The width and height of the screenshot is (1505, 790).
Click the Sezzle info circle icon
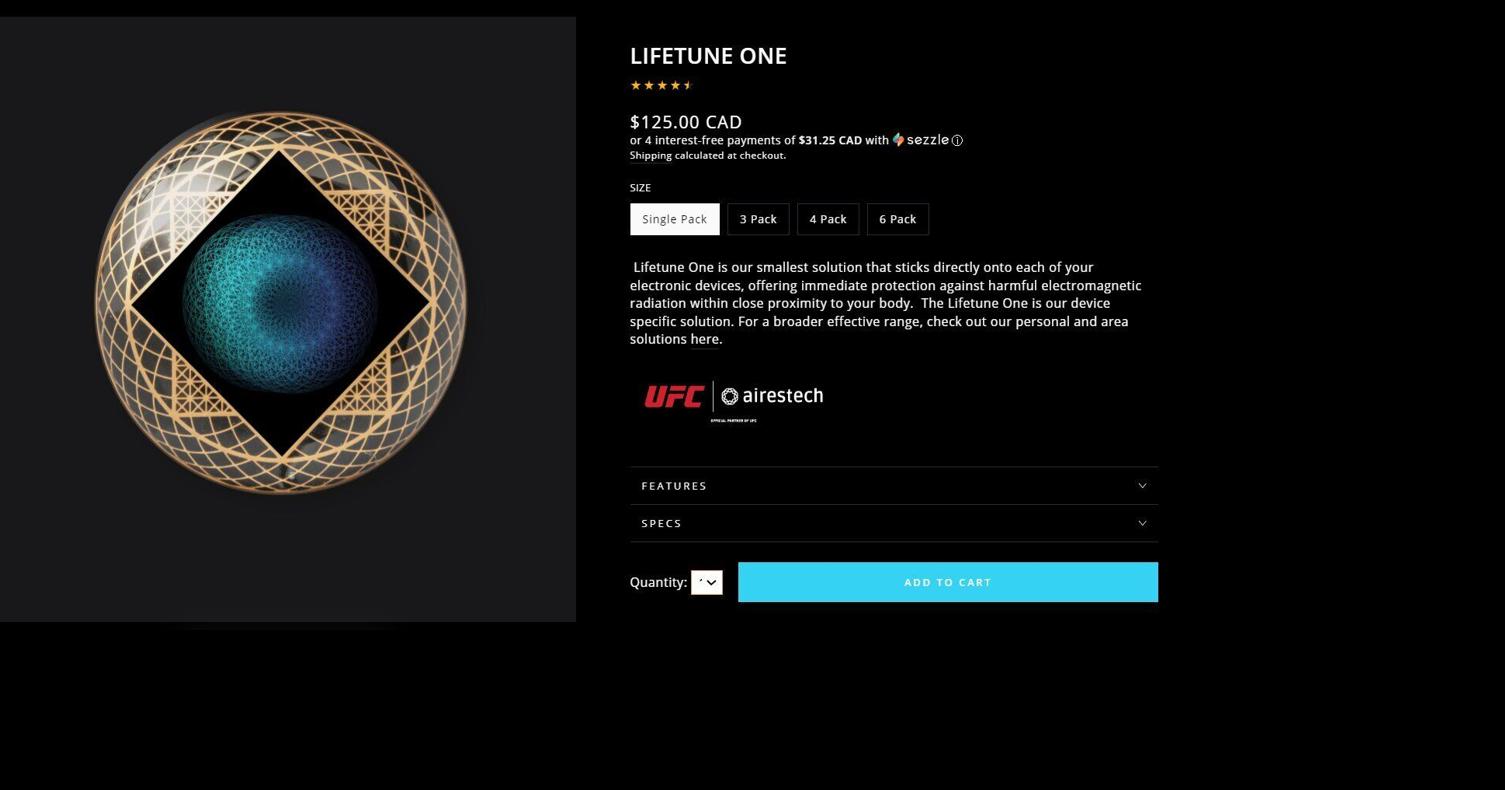pos(957,141)
